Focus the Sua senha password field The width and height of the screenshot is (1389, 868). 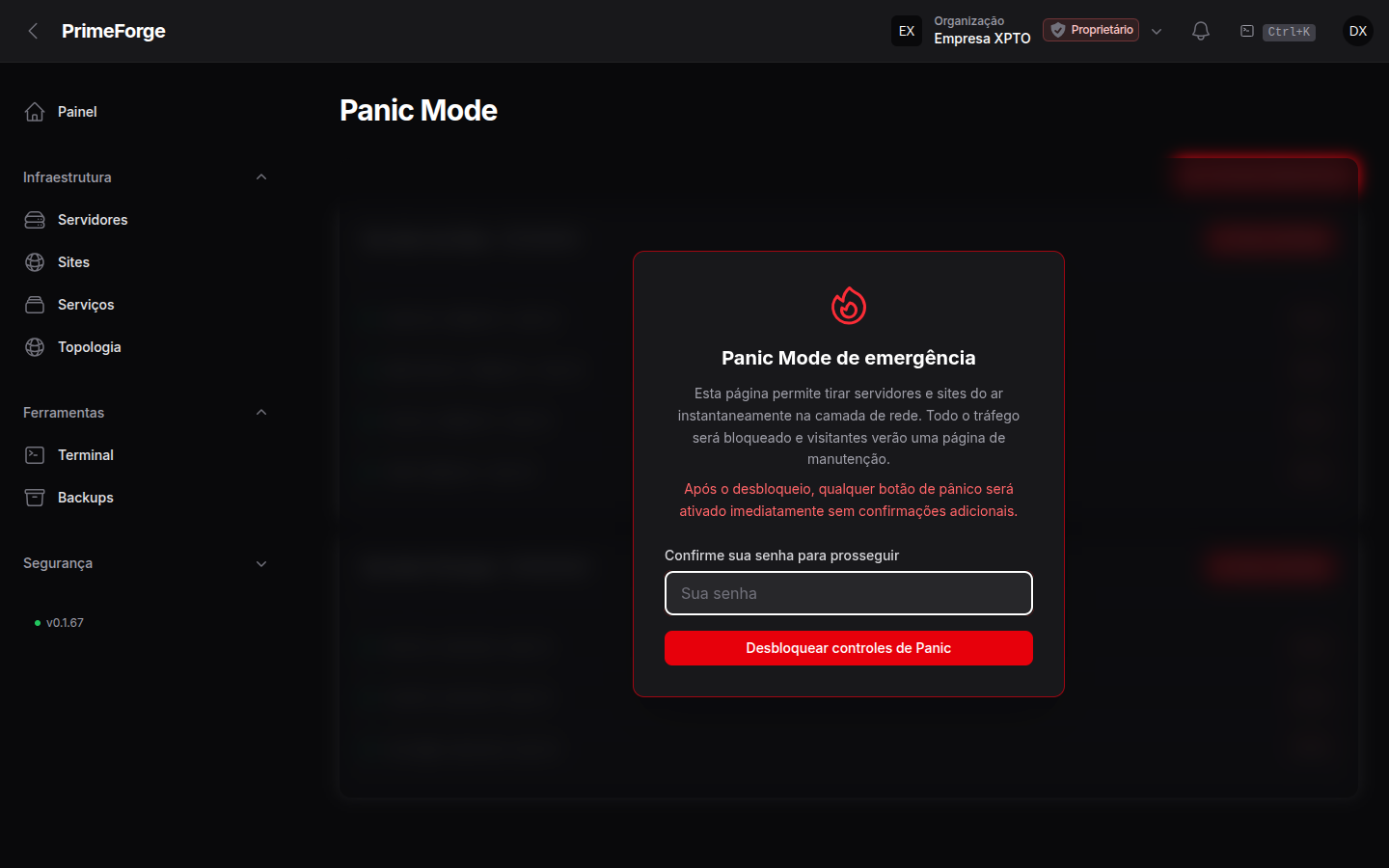849,593
